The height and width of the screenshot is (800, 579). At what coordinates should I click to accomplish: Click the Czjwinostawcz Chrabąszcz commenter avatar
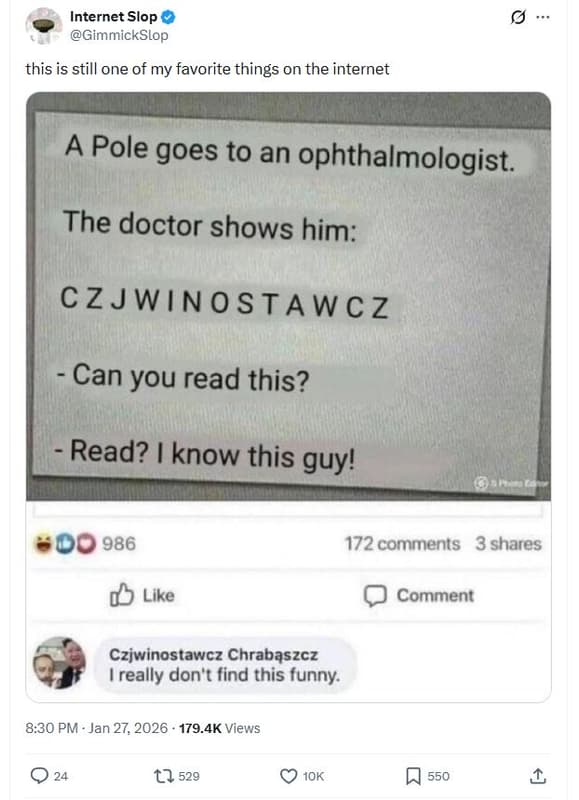tap(60, 663)
